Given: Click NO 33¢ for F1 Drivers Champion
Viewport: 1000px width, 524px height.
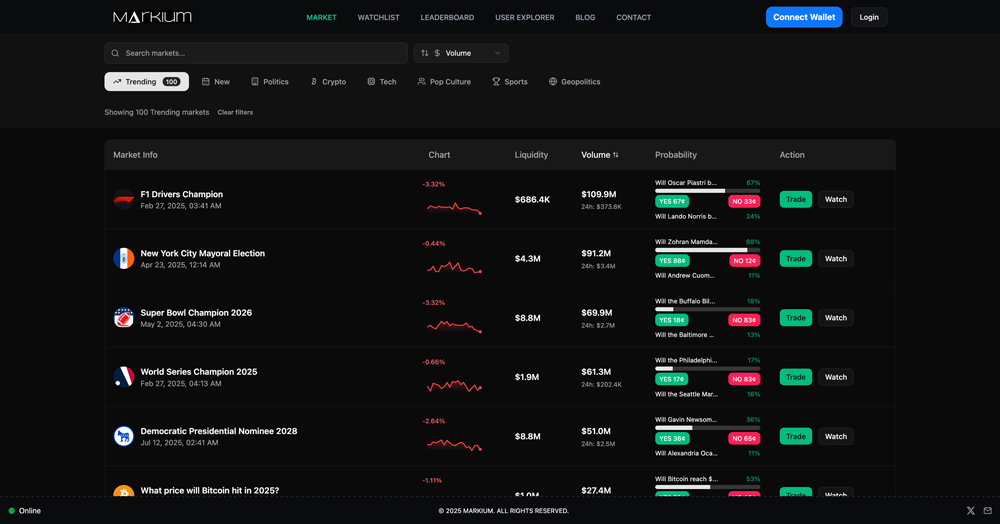Looking at the screenshot, I should pyautogui.click(x=744, y=201).
